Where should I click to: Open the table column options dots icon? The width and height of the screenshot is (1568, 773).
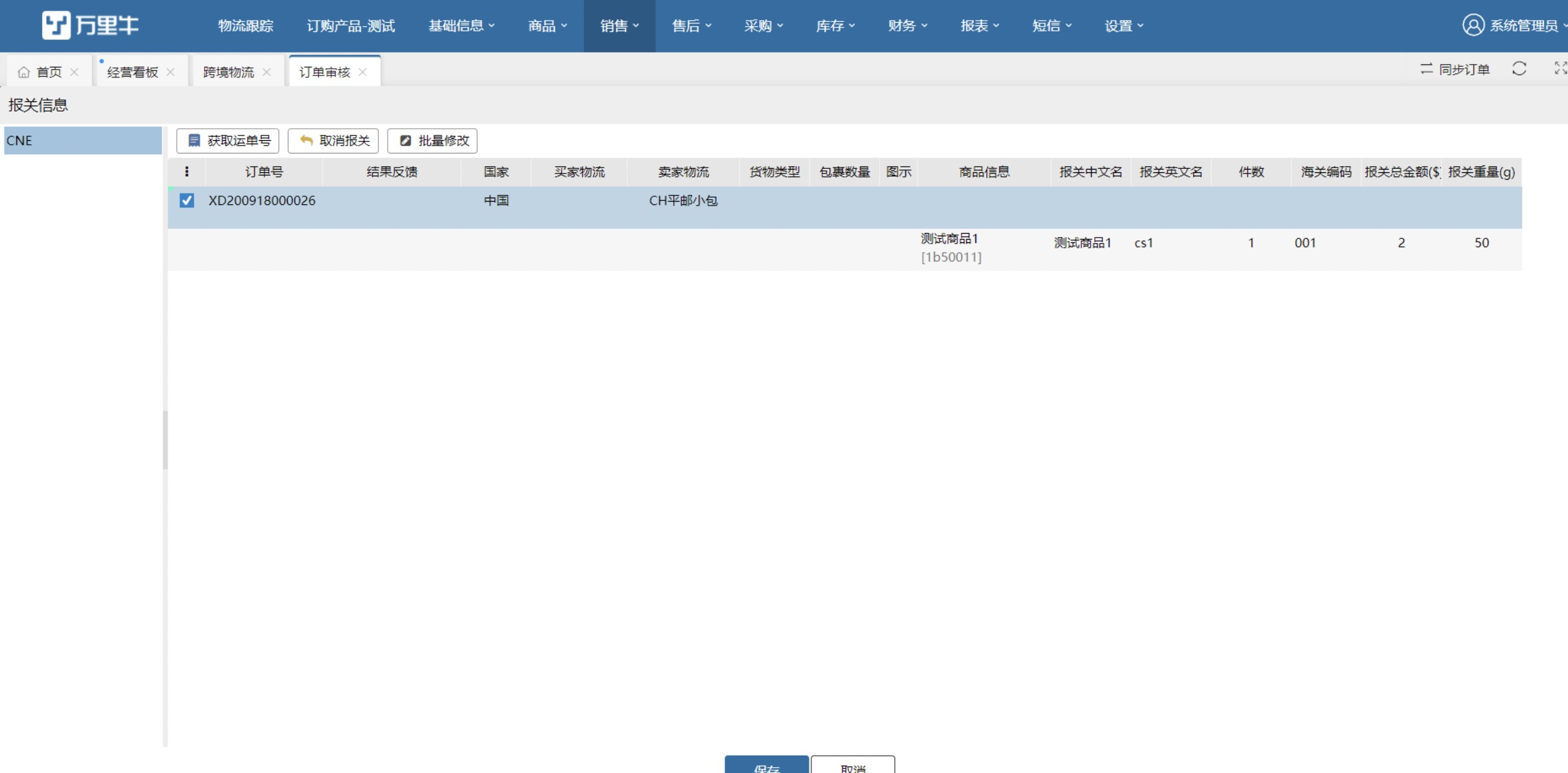[187, 172]
